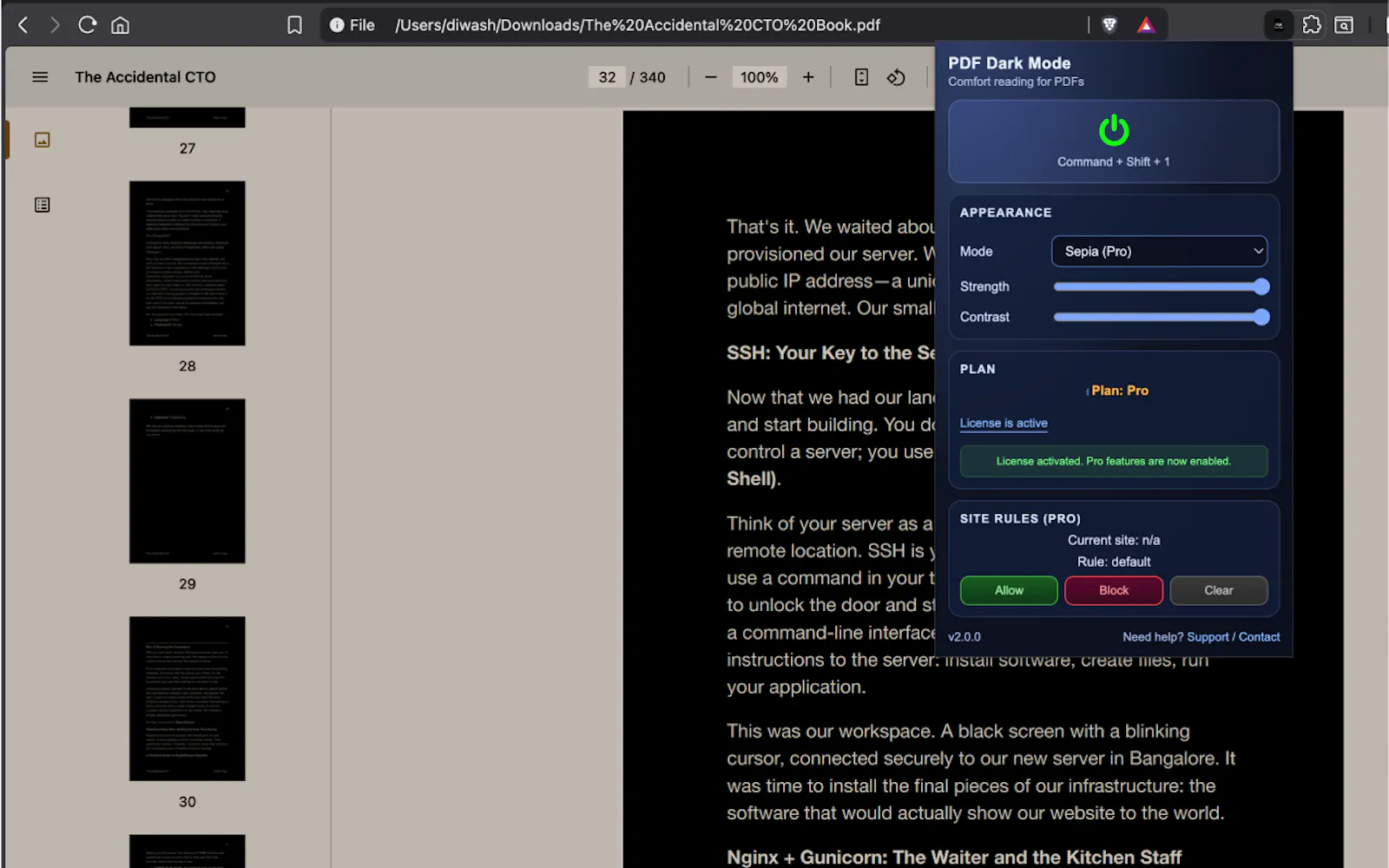Image resolution: width=1389 pixels, height=868 pixels.
Task: Click the Nginx + Gunicorn heading in PDF
Action: (954, 858)
